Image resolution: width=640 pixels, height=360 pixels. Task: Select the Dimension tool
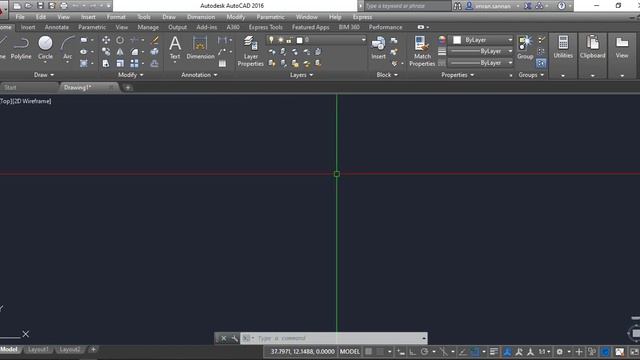(200, 47)
